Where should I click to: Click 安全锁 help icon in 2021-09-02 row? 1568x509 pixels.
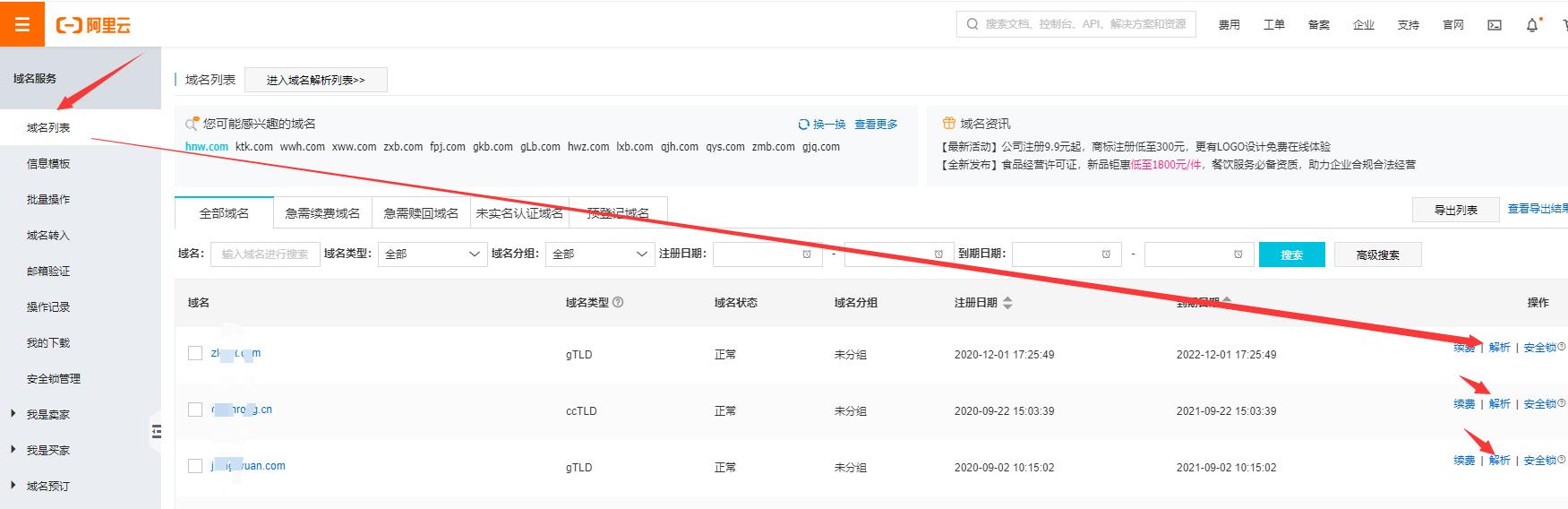point(1562,460)
